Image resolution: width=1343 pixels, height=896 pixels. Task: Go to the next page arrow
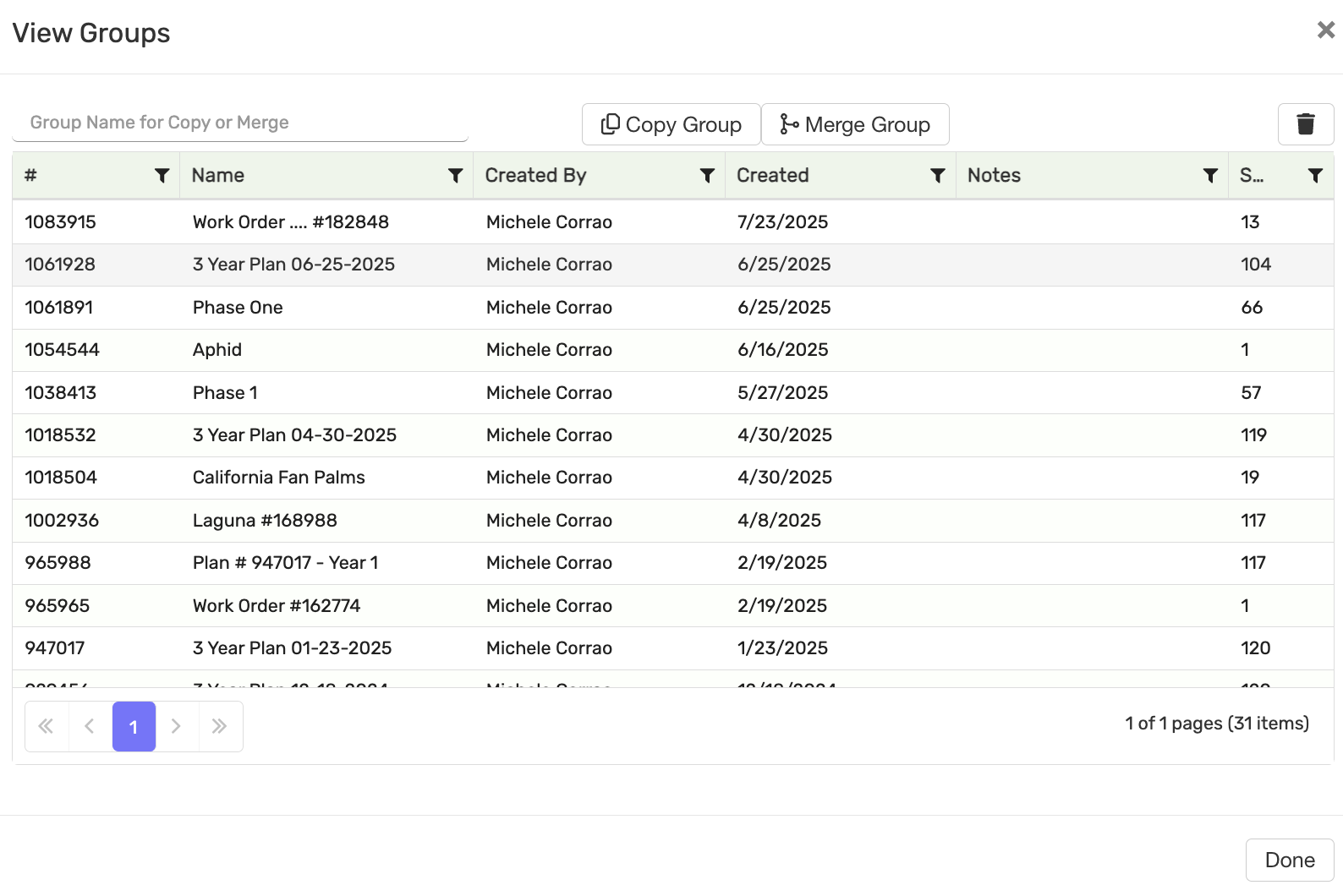177,726
